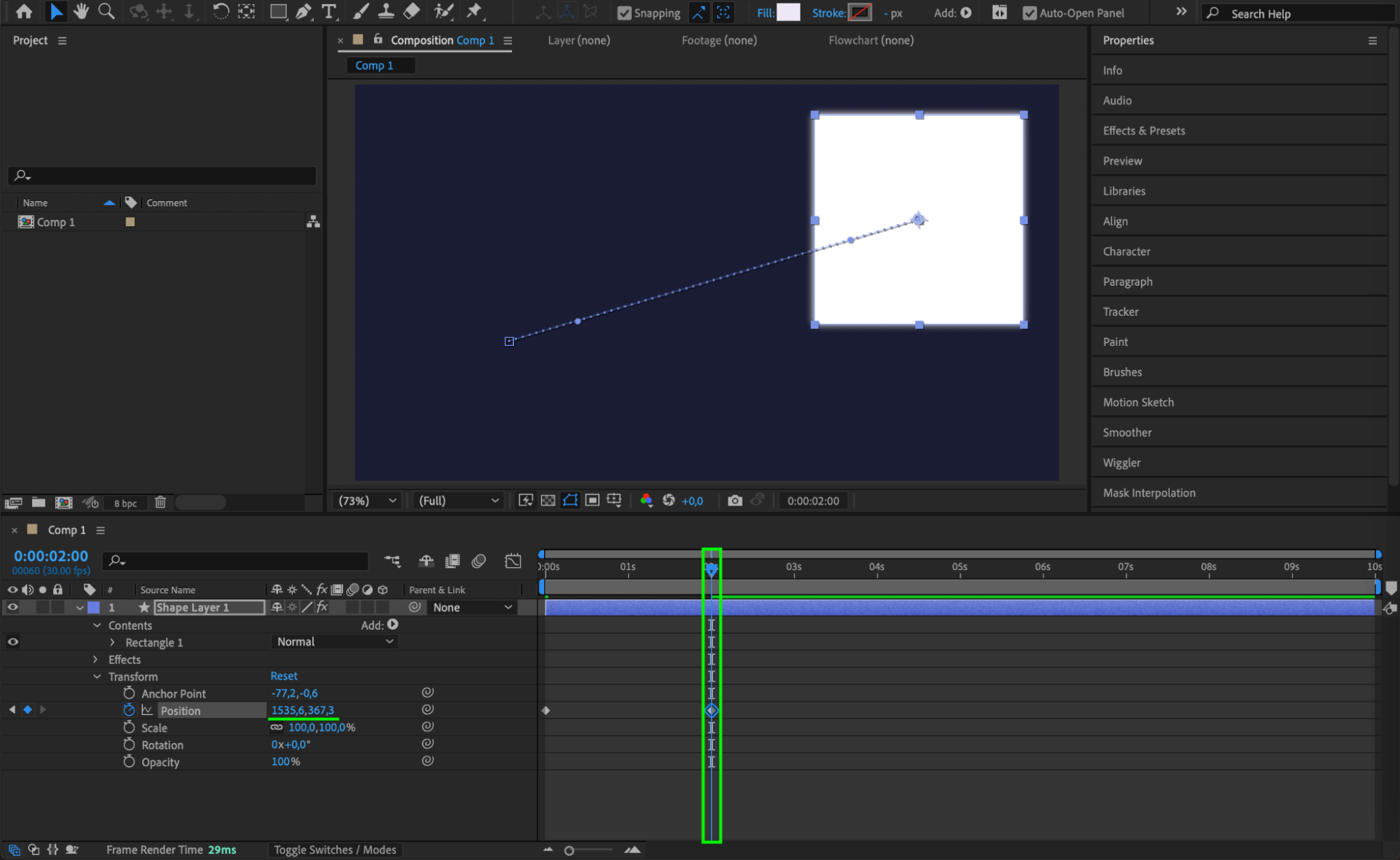
Task: Select the Pen tool in the toolbar
Action: 303,11
